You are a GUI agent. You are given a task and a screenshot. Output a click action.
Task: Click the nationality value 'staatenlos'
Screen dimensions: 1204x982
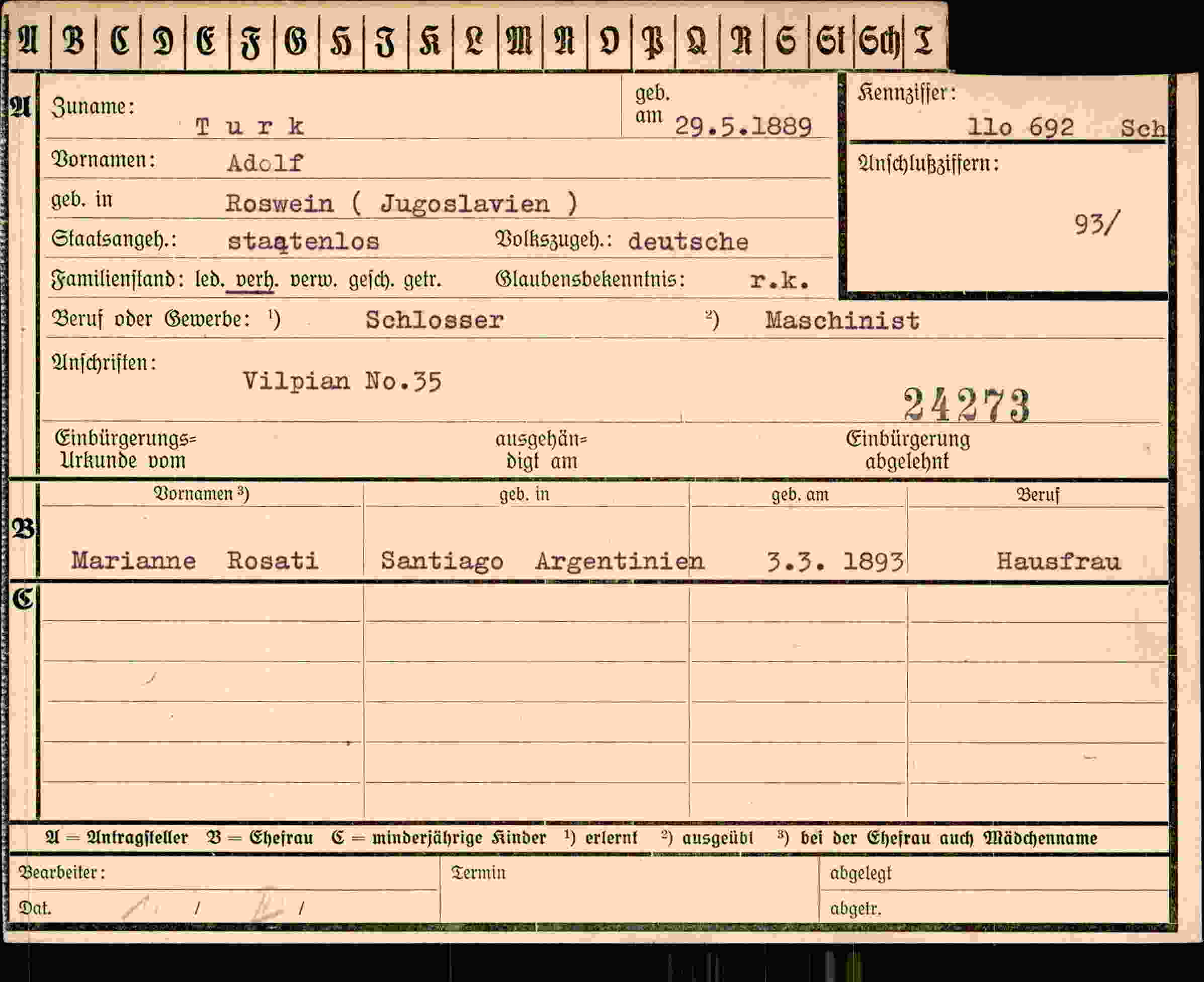pos(303,242)
